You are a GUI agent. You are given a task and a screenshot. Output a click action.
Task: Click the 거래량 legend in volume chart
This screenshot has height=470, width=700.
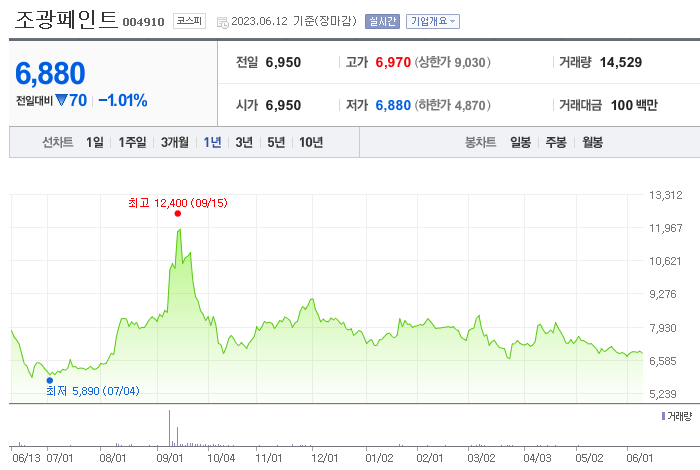[677, 416]
